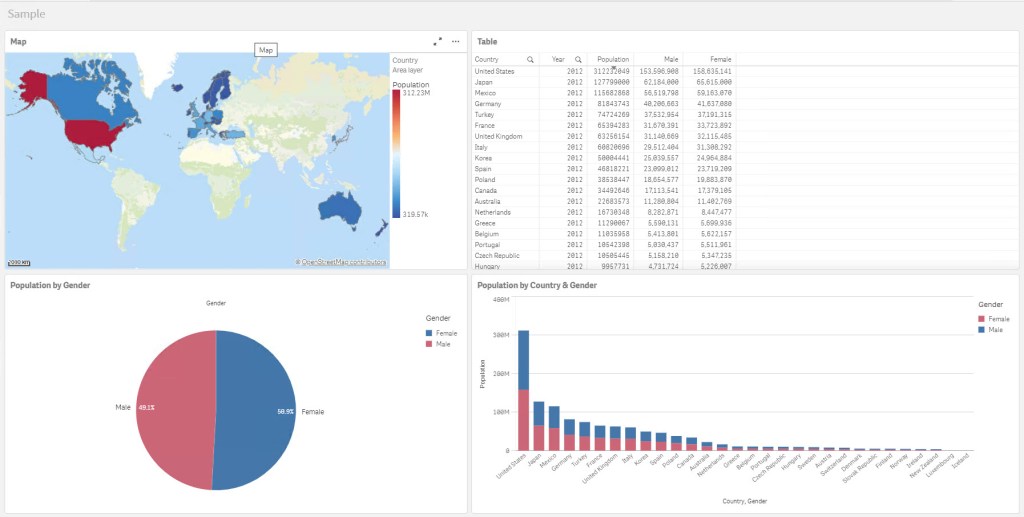Click the Sample sheet title

point(26,14)
